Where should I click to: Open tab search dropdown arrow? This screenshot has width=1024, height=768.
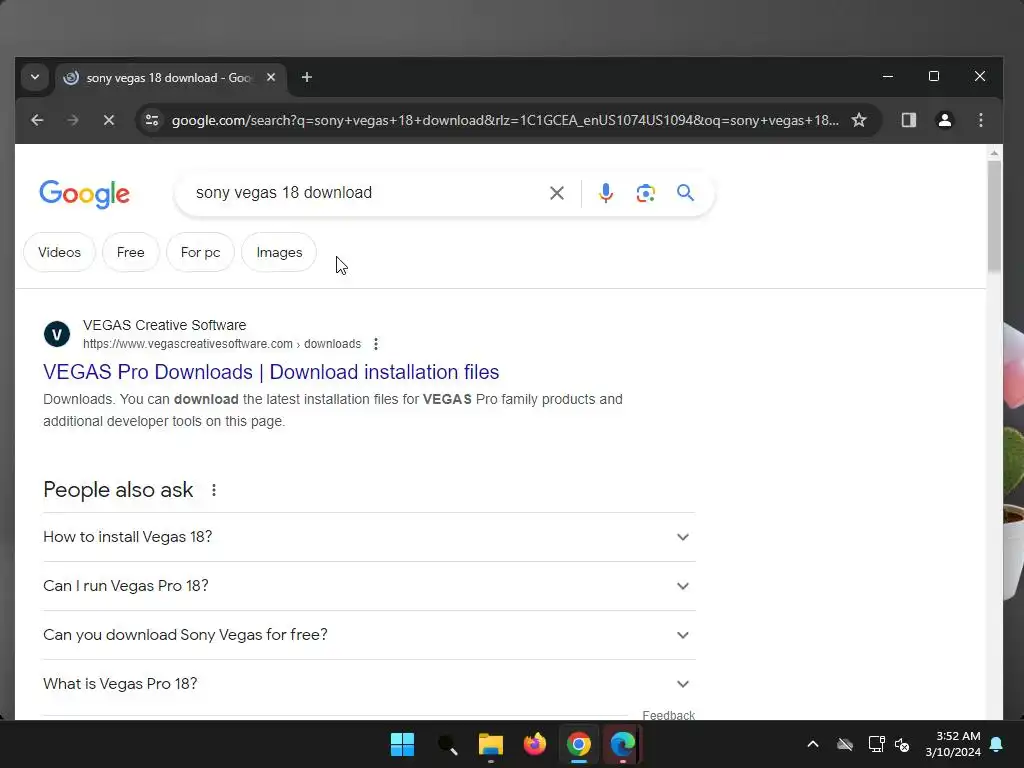(35, 77)
